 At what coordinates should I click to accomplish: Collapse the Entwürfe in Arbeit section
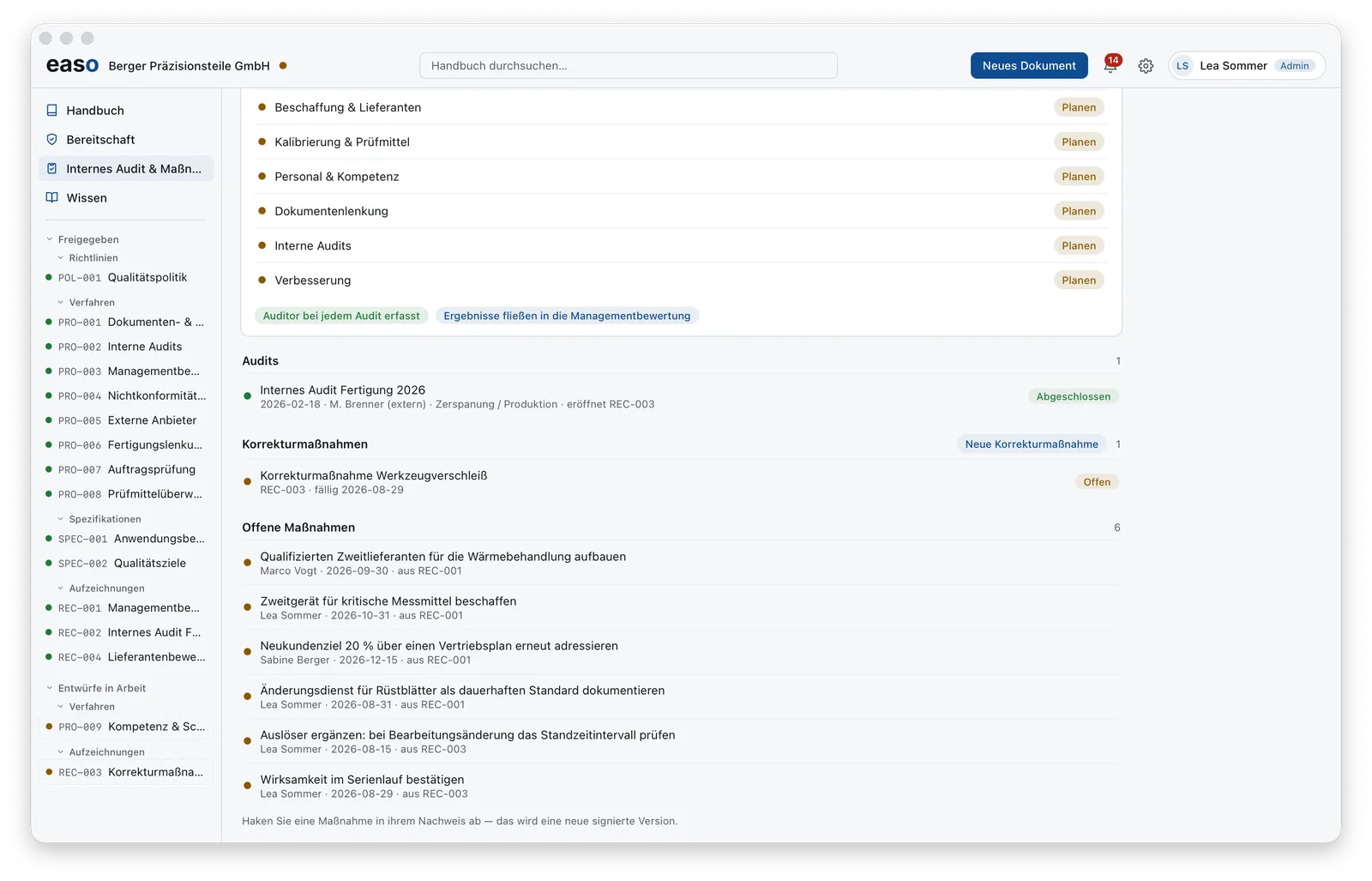coord(95,688)
